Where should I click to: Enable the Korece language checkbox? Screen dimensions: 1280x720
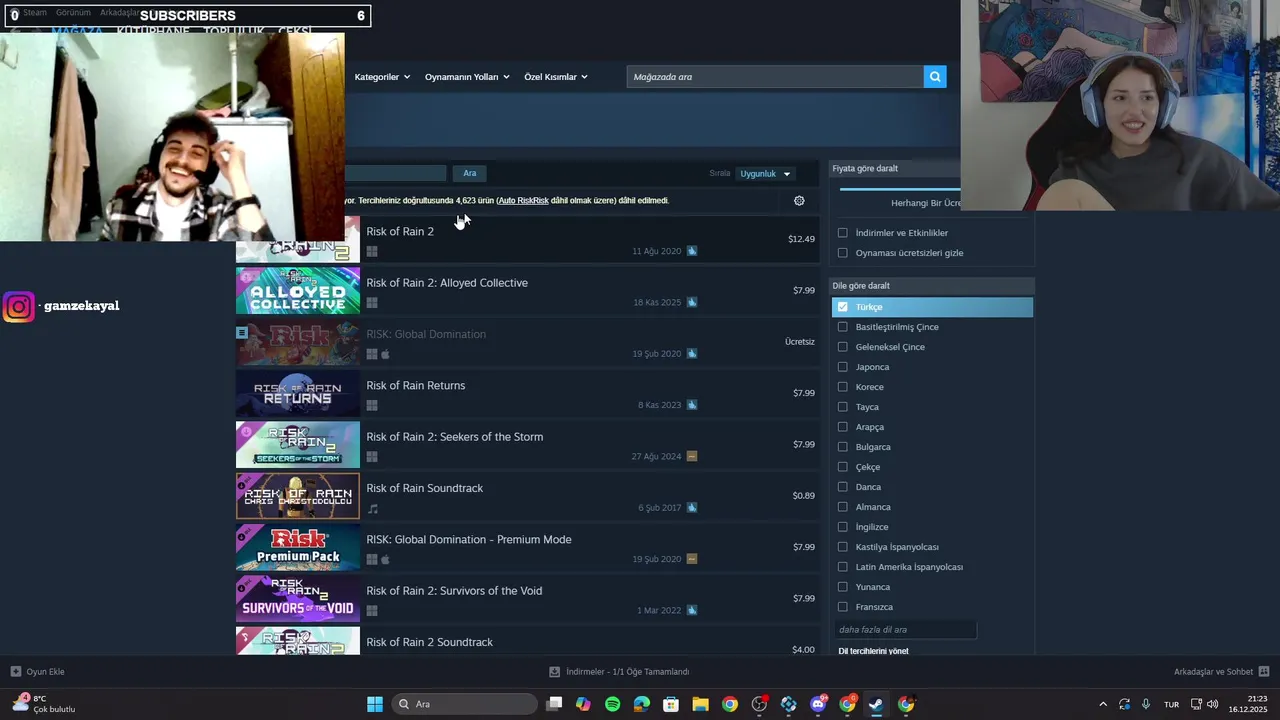(x=843, y=387)
